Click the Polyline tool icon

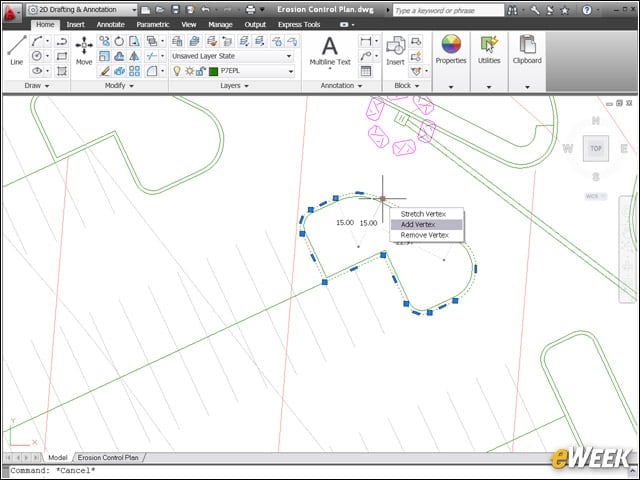(62, 41)
